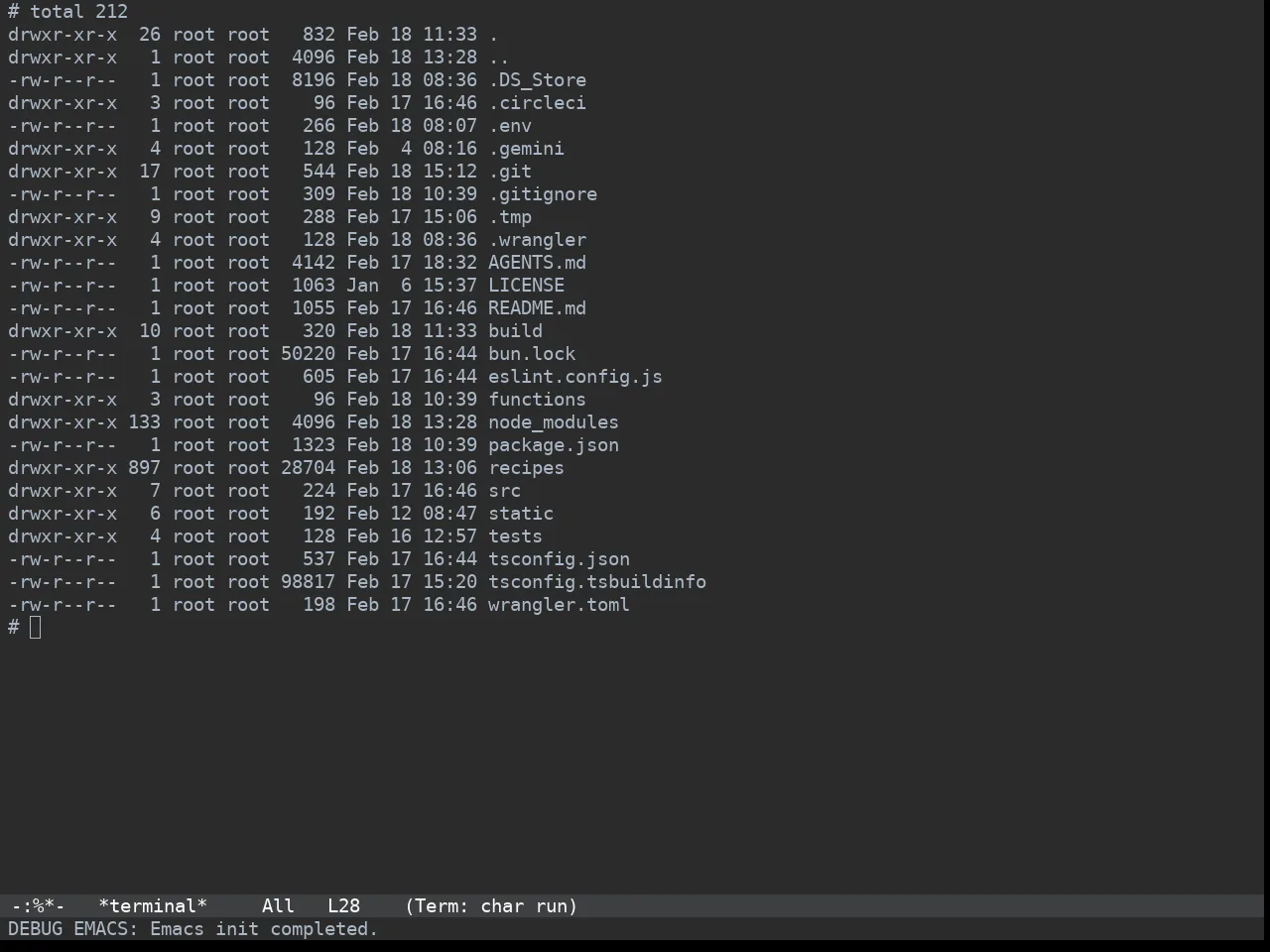Click the shell prompt cursor block
The width and height of the screenshot is (1270, 952).
tap(36, 627)
